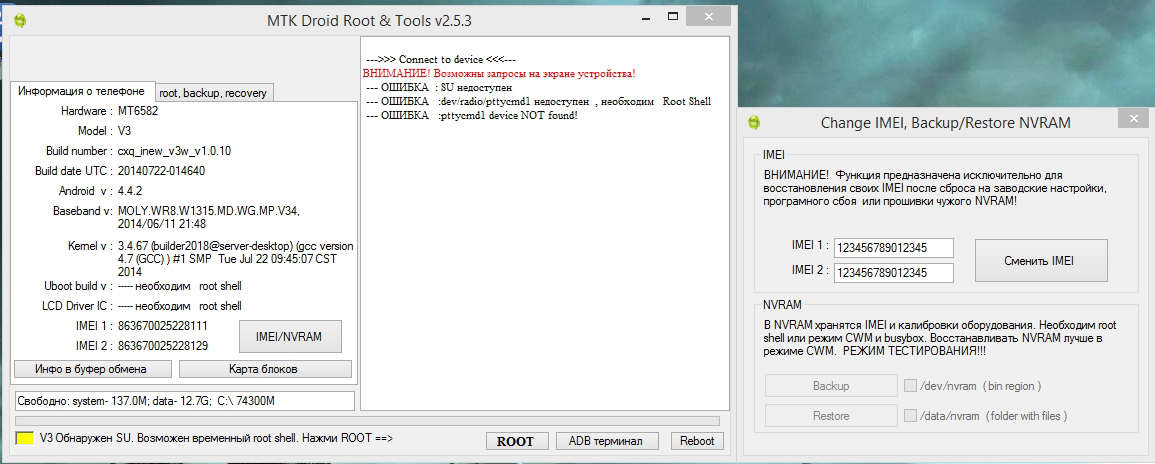This screenshot has height=464, width=1155.
Task: Close the MTK Droid Root & Tools window
Action: pos(709,15)
